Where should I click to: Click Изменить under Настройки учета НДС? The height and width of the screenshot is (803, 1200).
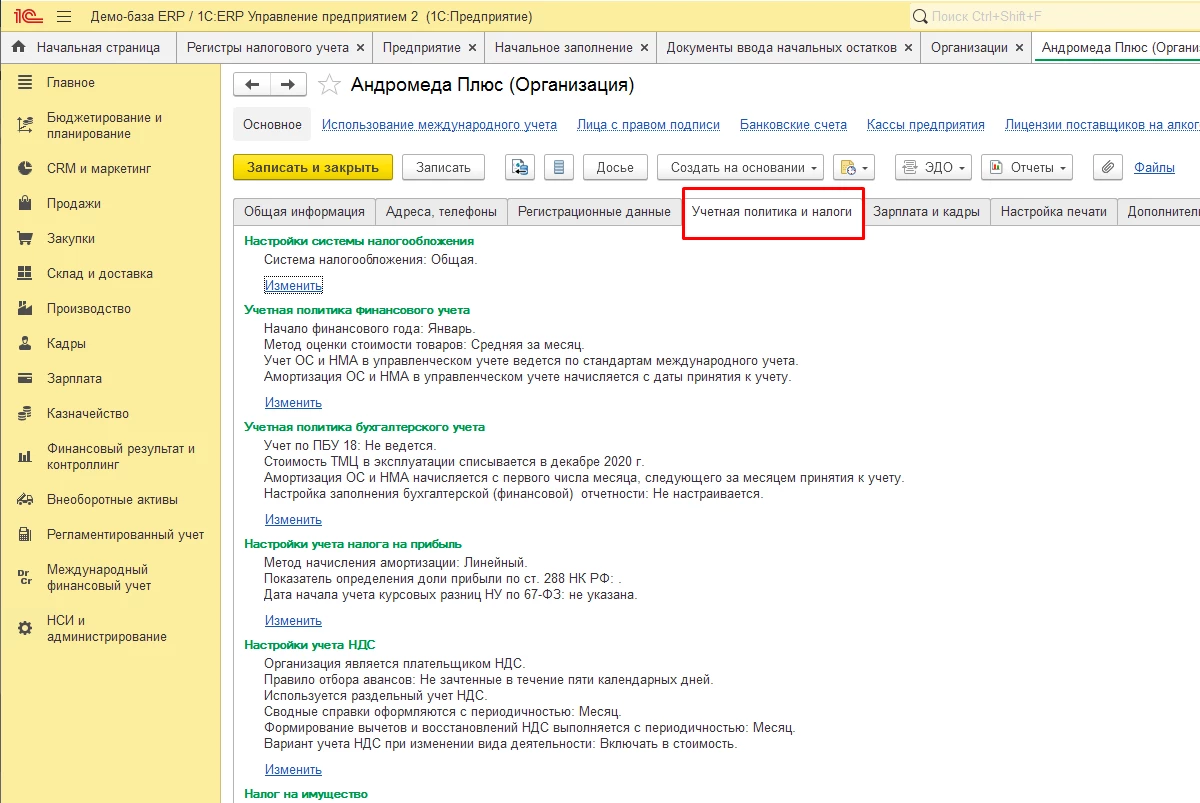[293, 769]
